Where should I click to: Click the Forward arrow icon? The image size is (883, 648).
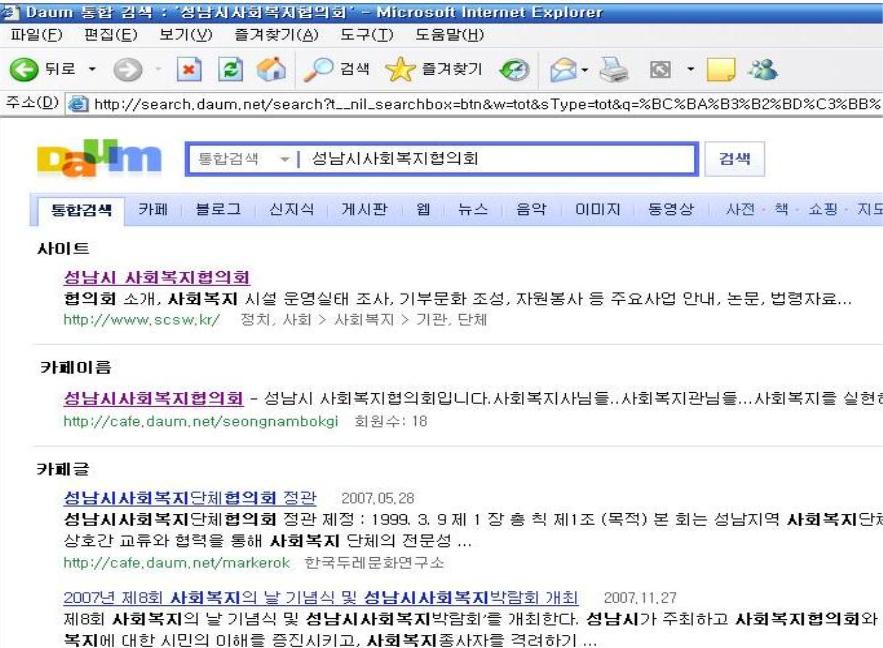[x=128, y=70]
